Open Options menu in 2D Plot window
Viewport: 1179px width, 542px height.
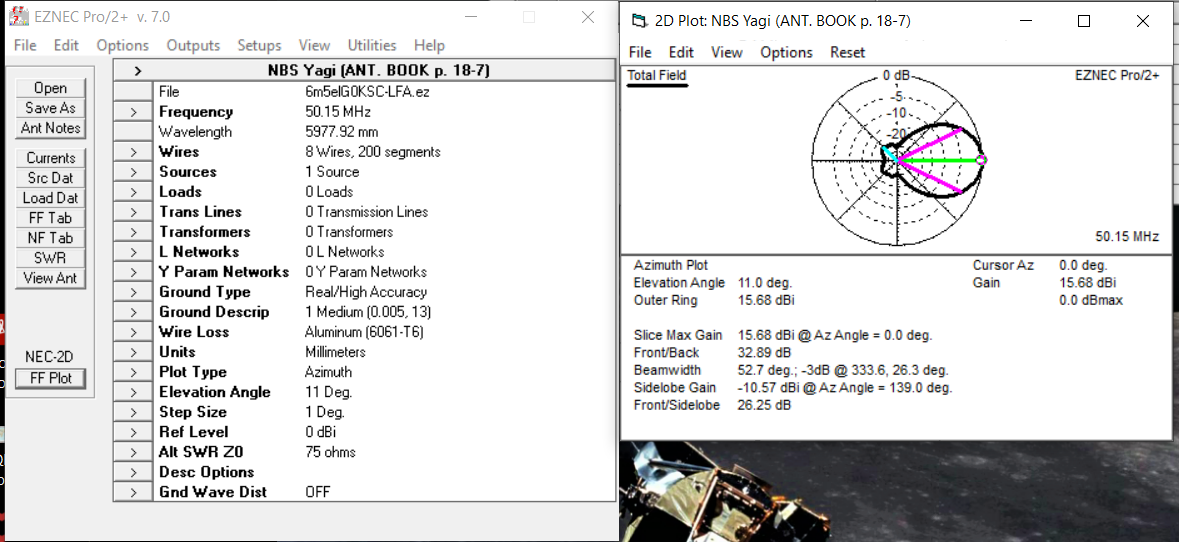(787, 53)
